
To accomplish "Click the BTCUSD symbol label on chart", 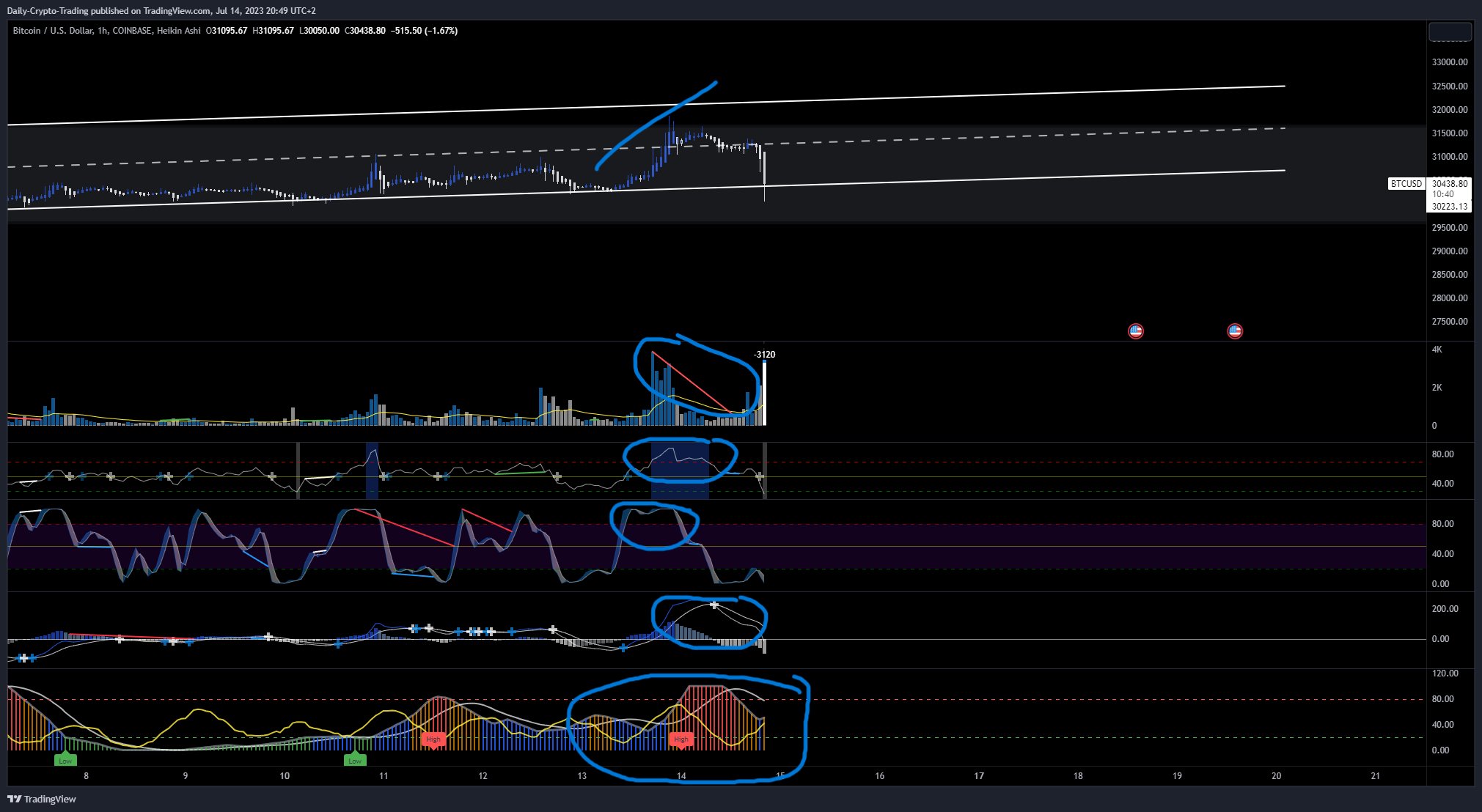I will [1406, 184].
